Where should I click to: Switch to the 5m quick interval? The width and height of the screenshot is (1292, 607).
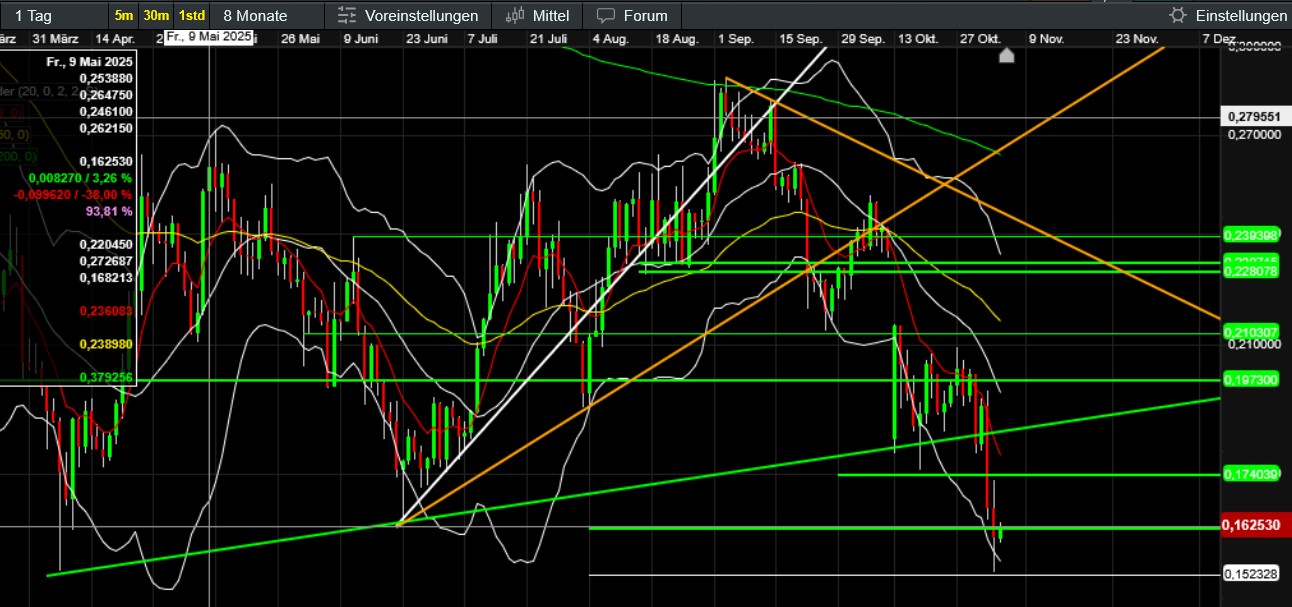coord(124,16)
